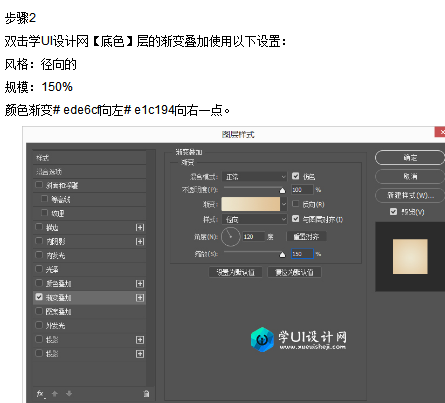Viewport: 445px width, 403px height.
Task: Open the 混合模式 dropdown showing 正常
Action: (x=254, y=176)
